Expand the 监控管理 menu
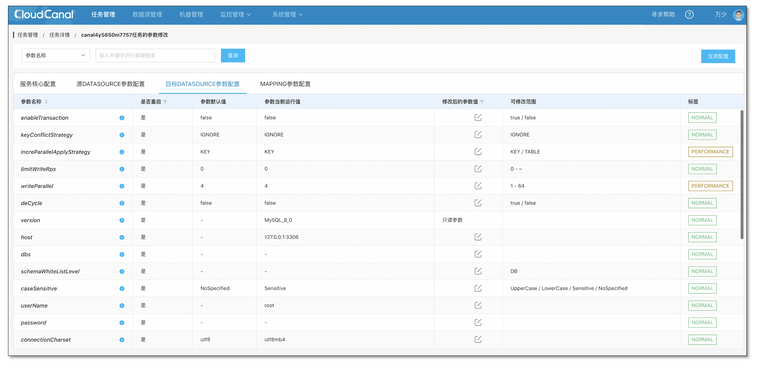 coord(236,15)
